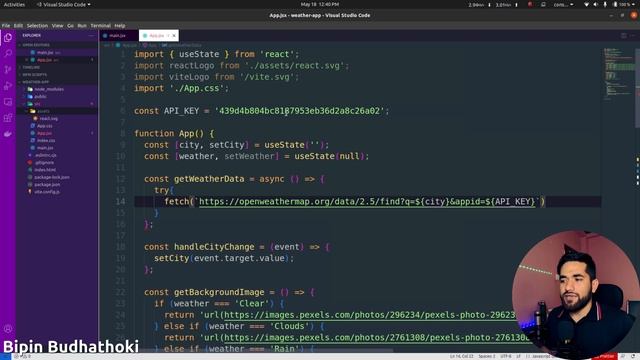Open package-lock.json file
640x360 pixels.
coord(56,177)
